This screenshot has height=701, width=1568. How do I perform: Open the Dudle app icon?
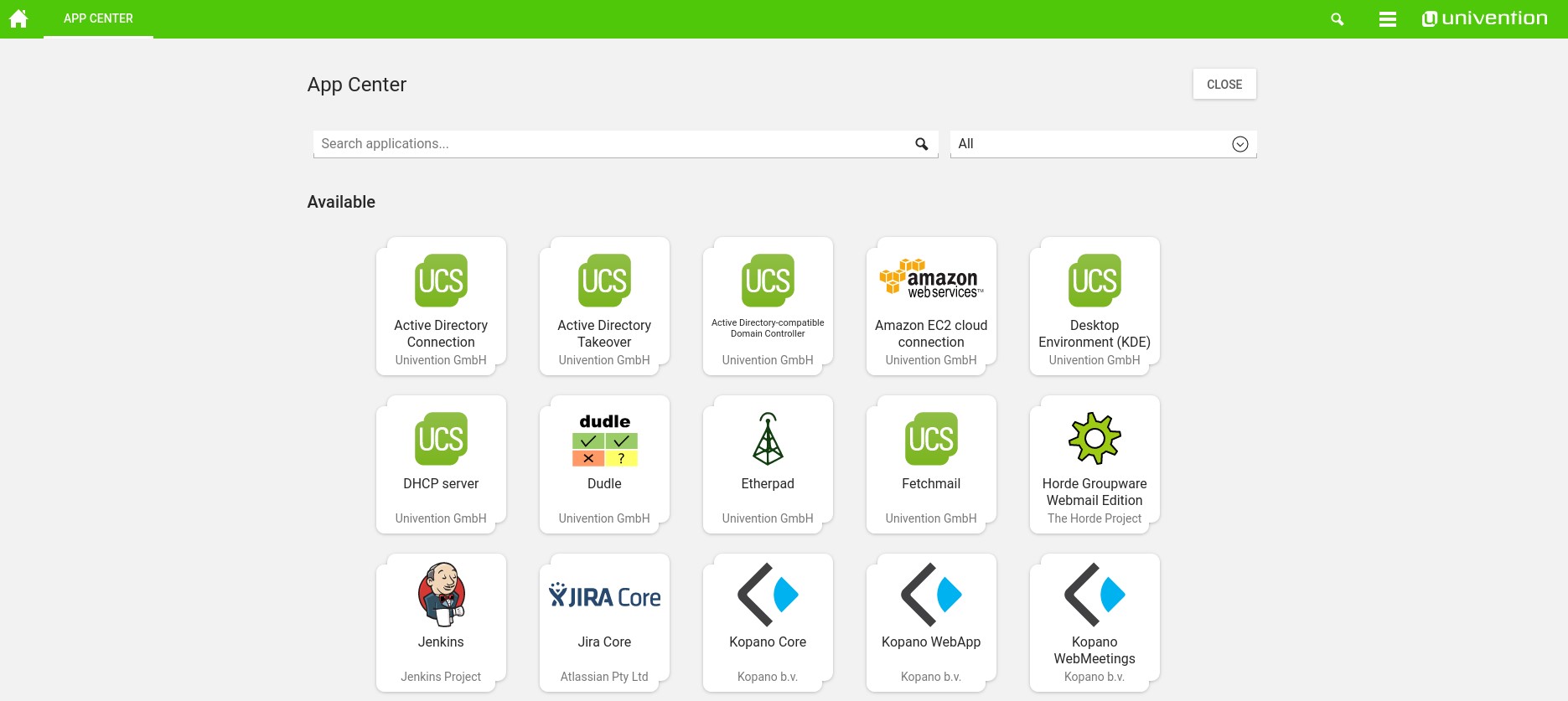[604, 440]
